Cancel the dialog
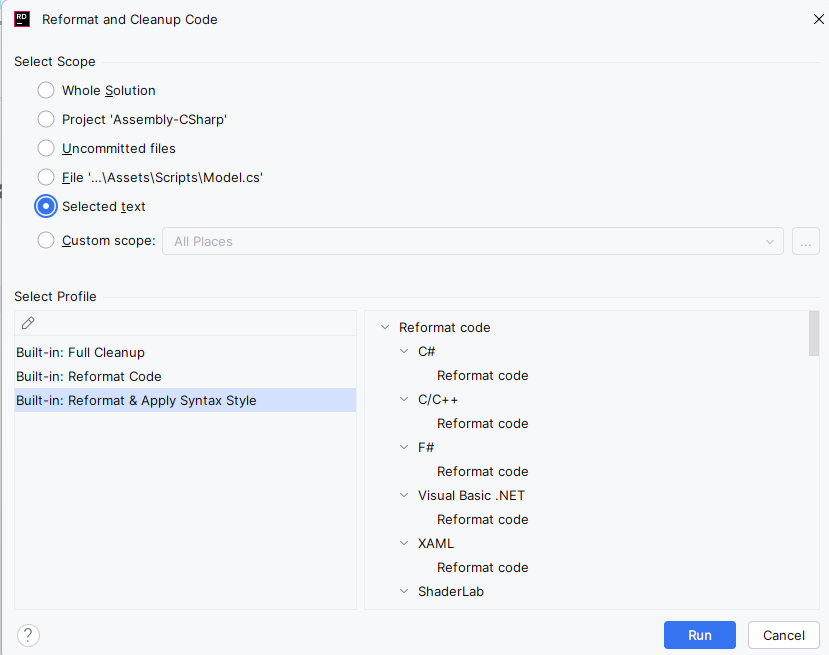The height and width of the screenshot is (655, 829). pyautogui.click(x=783, y=635)
